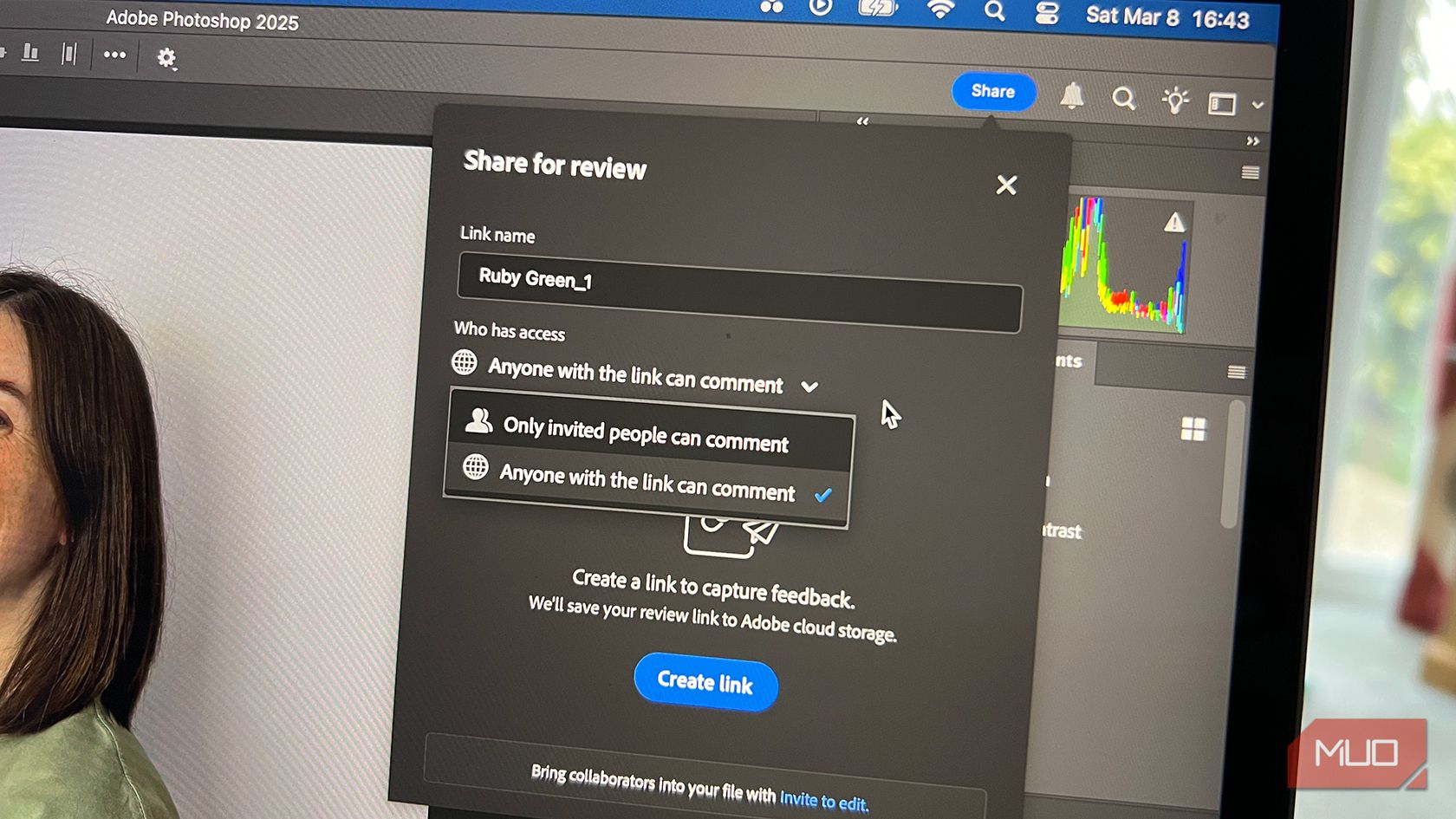Follow the 'Invite to edit' link
The image size is (1456, 819).
tap(823, 801)
